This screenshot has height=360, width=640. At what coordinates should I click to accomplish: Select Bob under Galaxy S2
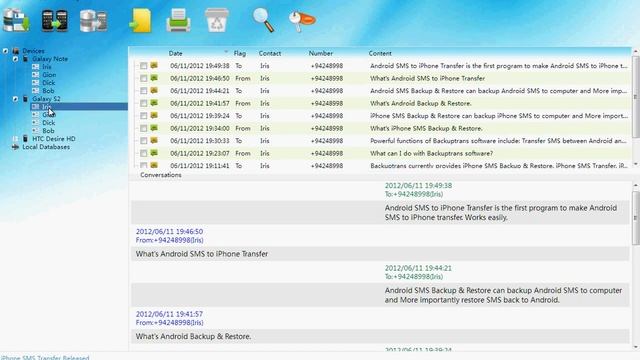[48, 131]
